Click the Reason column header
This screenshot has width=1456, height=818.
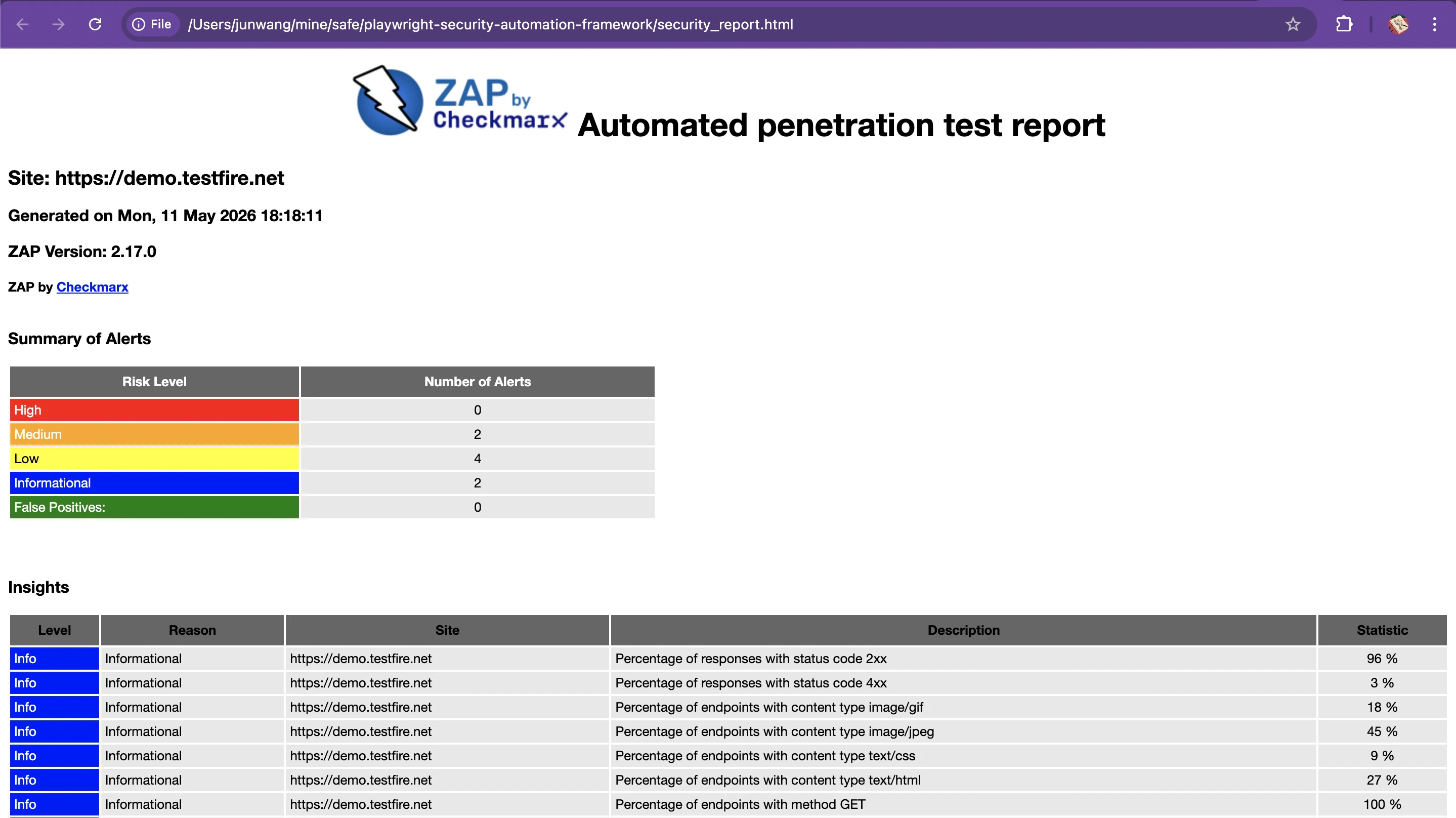tap(192, 630)
